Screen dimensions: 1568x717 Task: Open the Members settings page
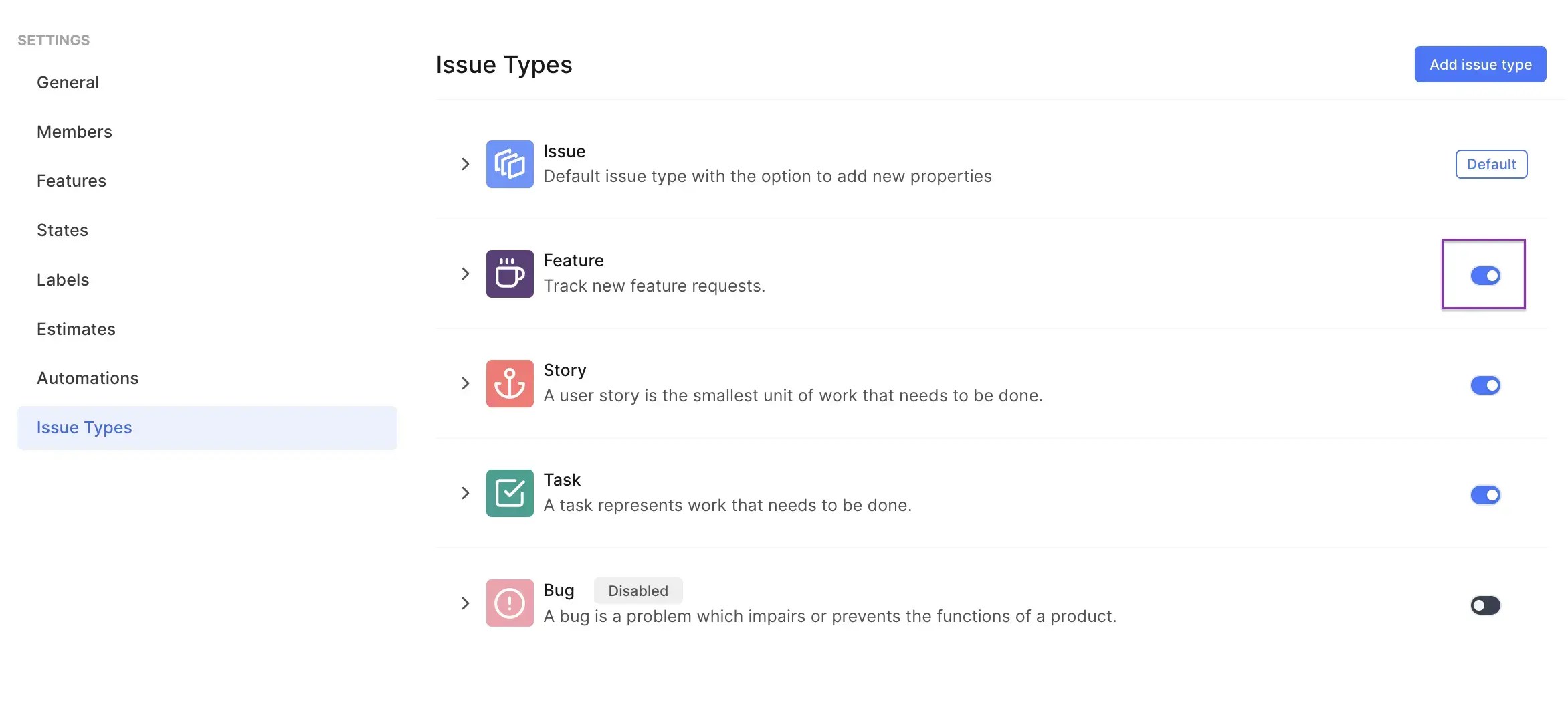click(x=74, y=132)
